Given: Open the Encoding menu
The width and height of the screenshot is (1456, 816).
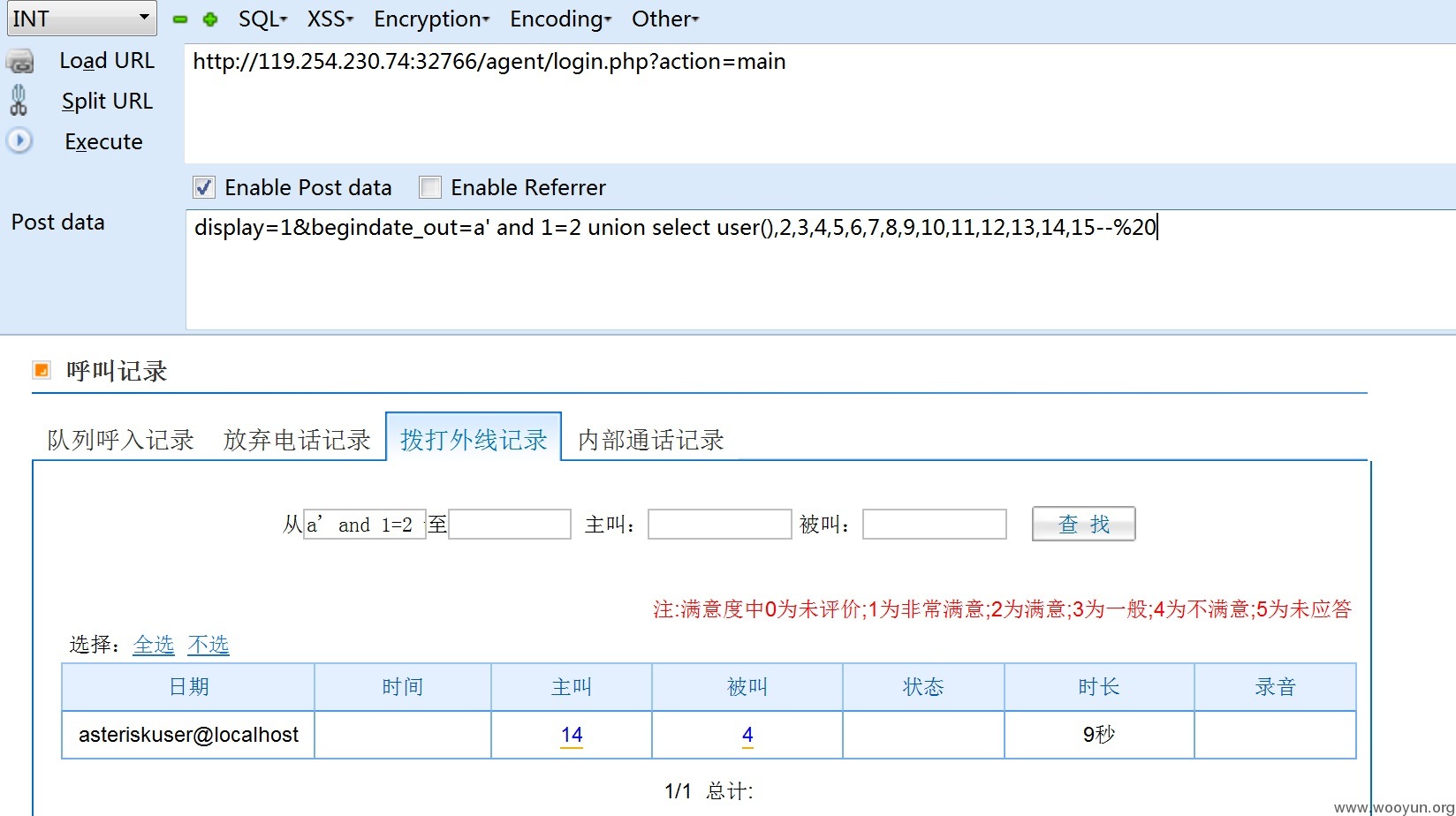Looking at the screenshot, I should click(560, 19).
